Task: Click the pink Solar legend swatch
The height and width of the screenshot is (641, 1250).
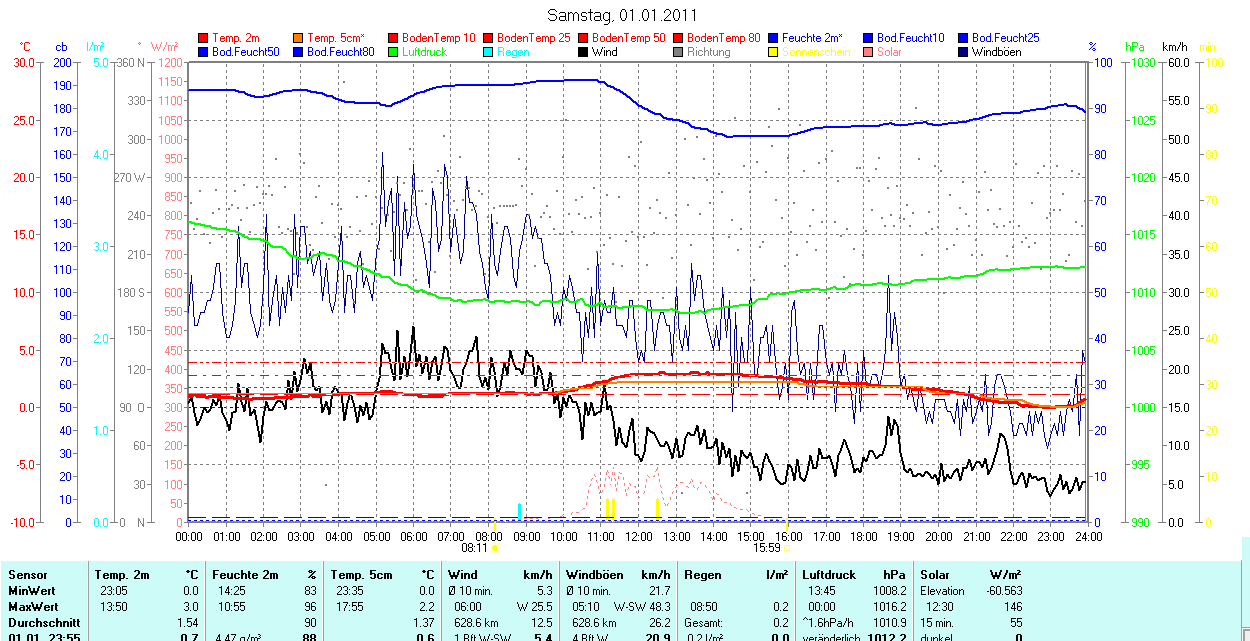Action: pos(868,52)
